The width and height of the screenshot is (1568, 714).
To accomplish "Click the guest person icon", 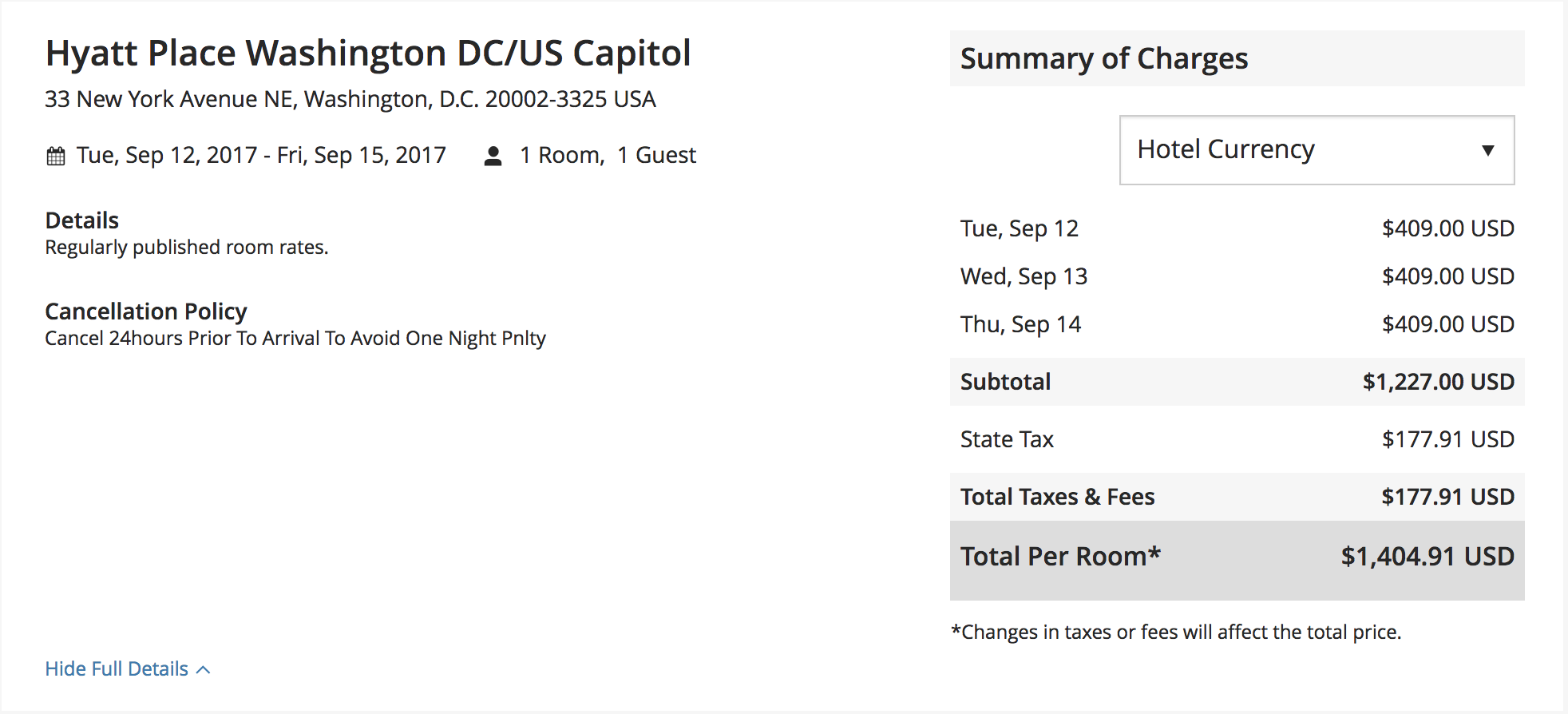I will coord(493,156).
